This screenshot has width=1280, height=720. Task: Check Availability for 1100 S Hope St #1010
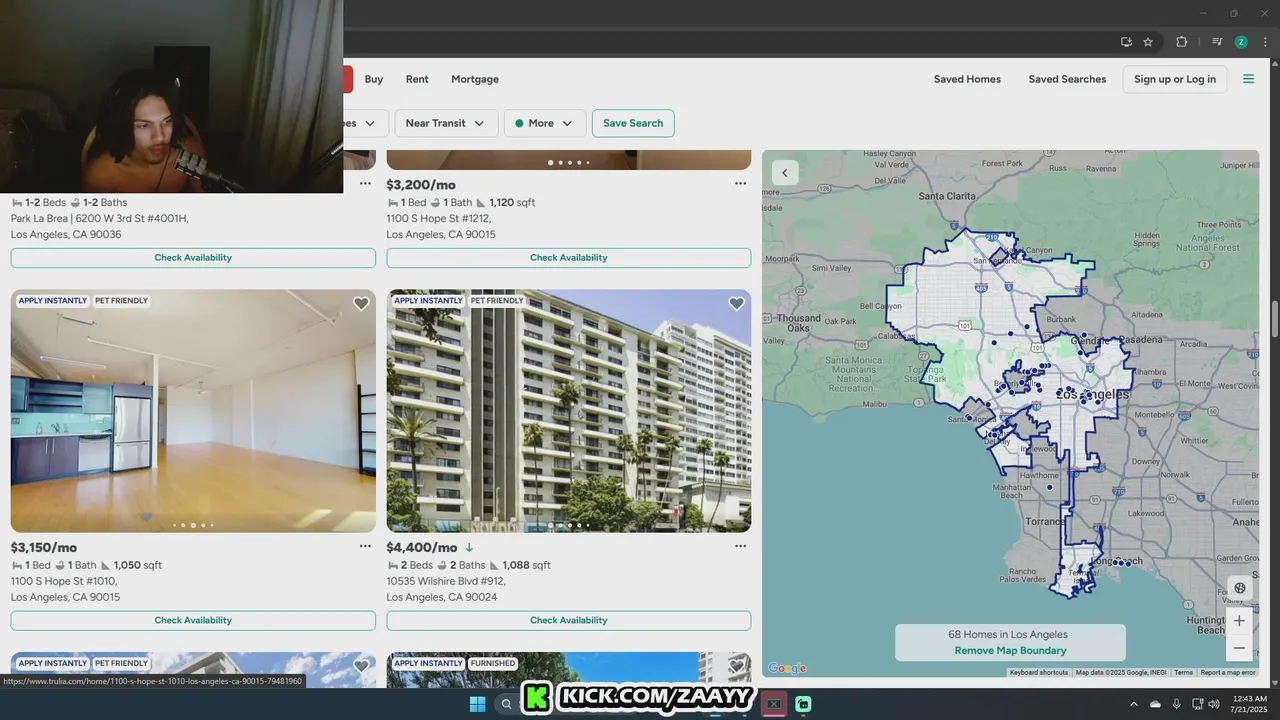tap(193, 620)
